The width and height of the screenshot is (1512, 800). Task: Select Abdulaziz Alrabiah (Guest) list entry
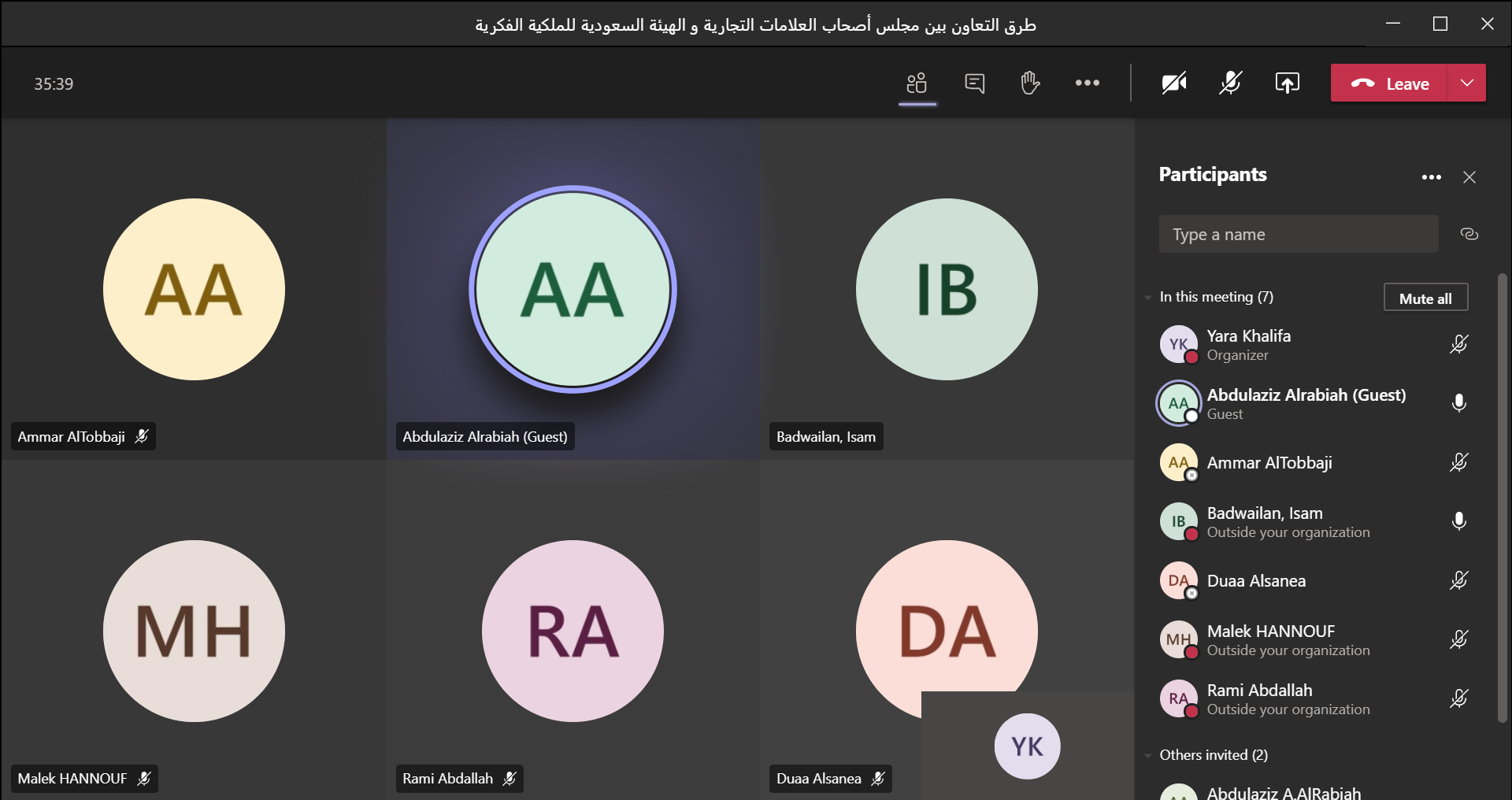coord(1315,403)
